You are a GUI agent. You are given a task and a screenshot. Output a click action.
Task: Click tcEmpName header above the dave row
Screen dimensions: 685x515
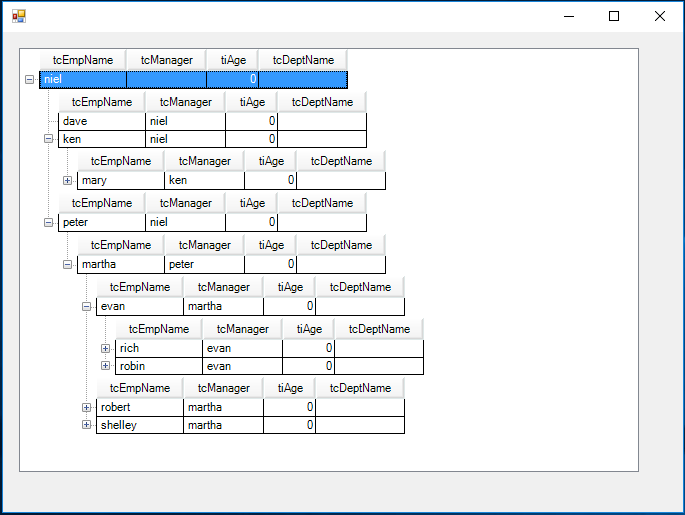[x=102, y=102]
